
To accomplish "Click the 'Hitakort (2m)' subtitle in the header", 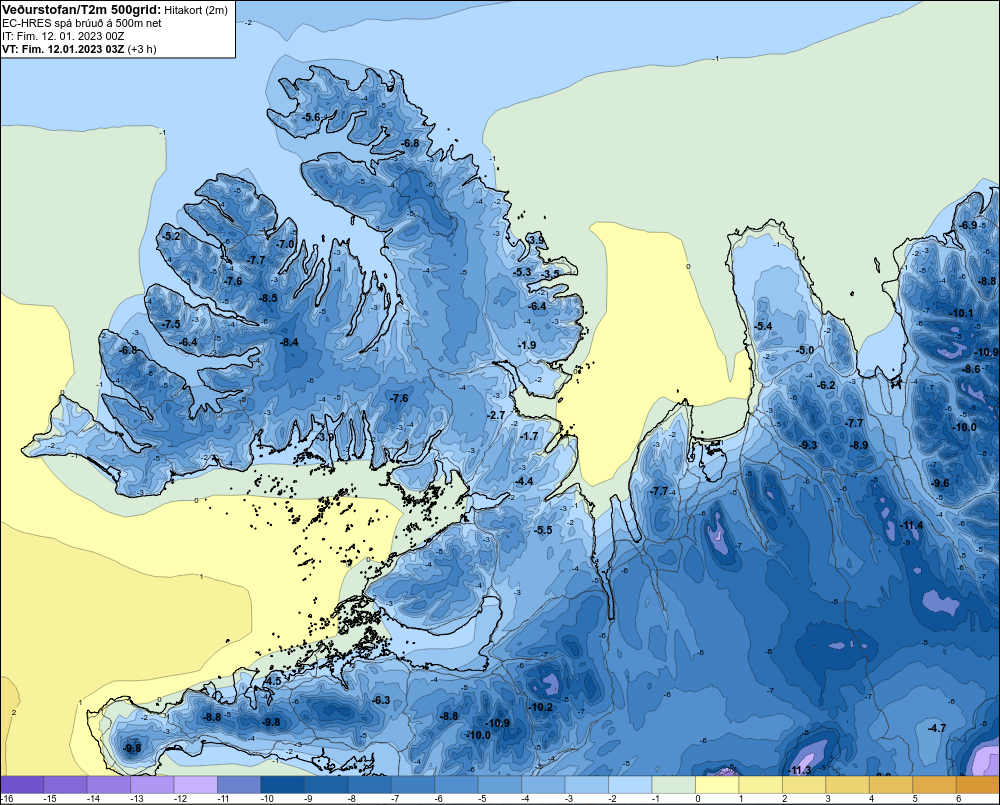I will [196, 10].
